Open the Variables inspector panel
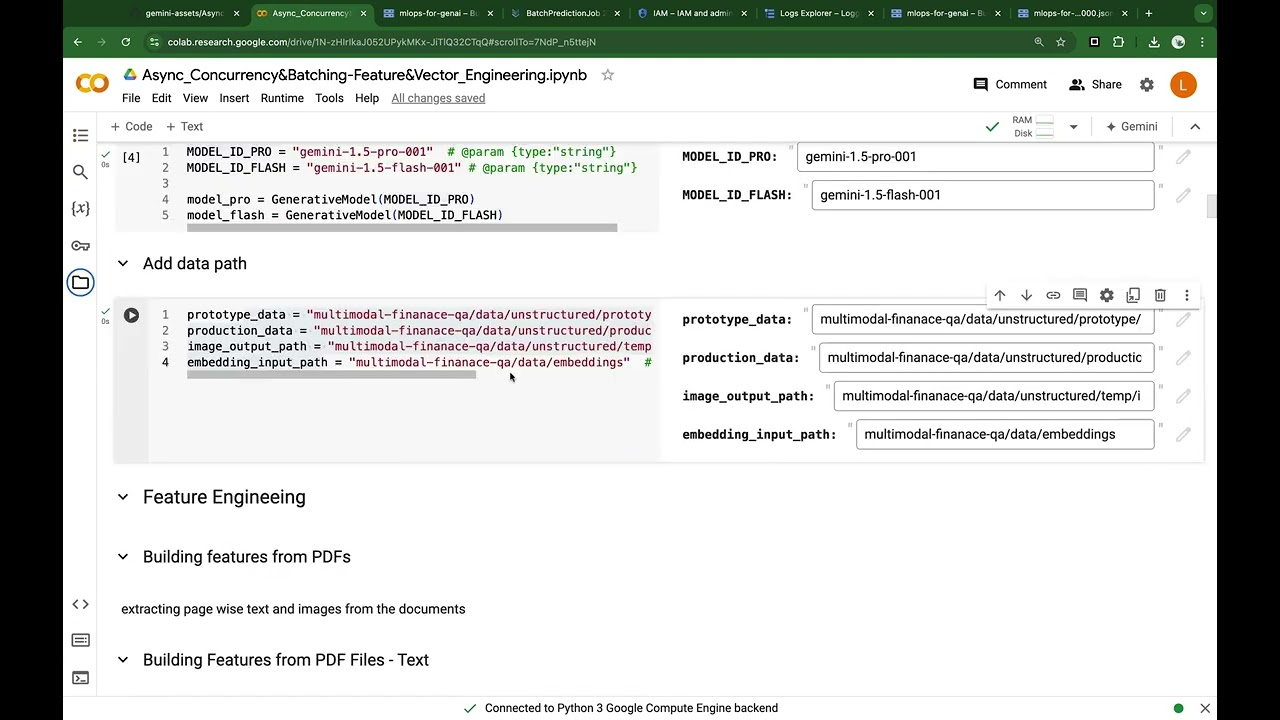1280x720 pixels. [x=80, y=209]
